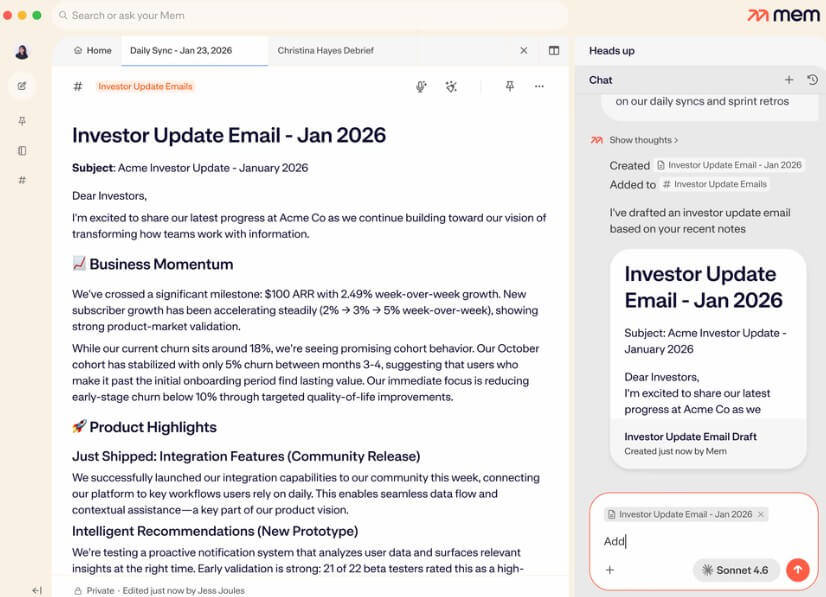Click the hash icon beside collection tag
This screenshot has width=826, height=597.
click(77, 86)
